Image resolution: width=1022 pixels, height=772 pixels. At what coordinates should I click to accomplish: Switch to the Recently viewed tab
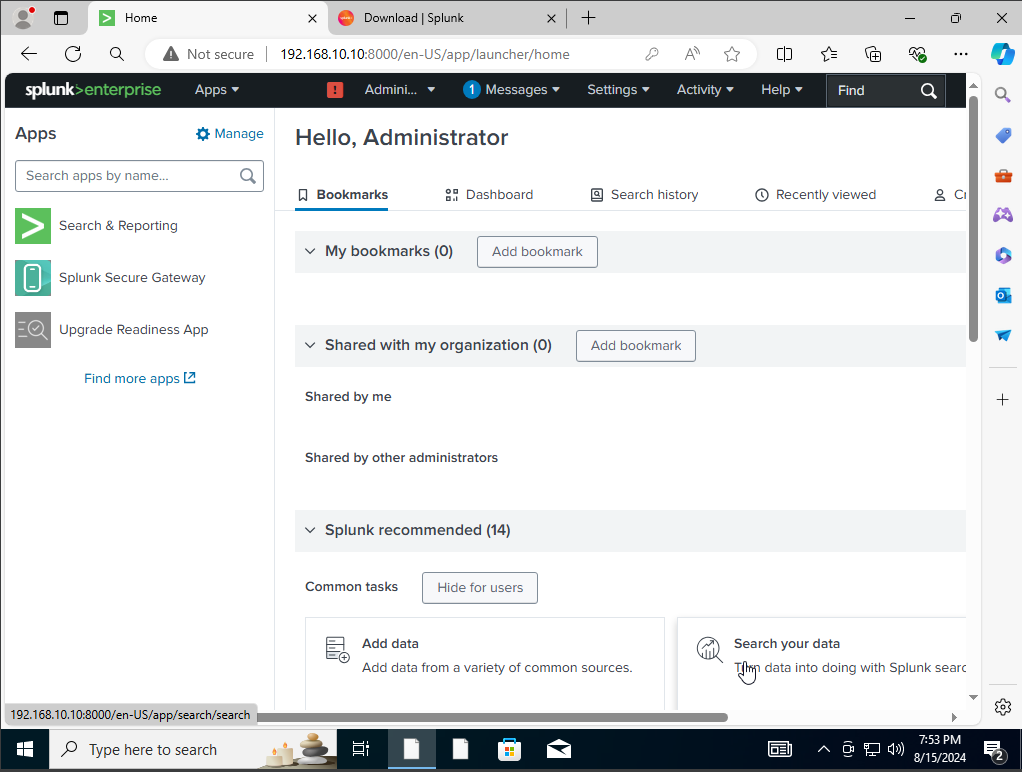(x=815, y=195)
